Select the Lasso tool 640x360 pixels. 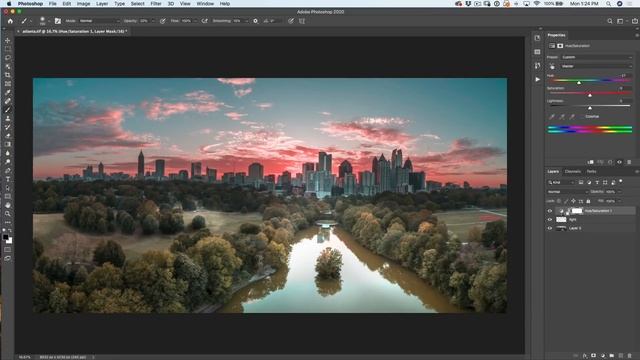pos(8,58)
